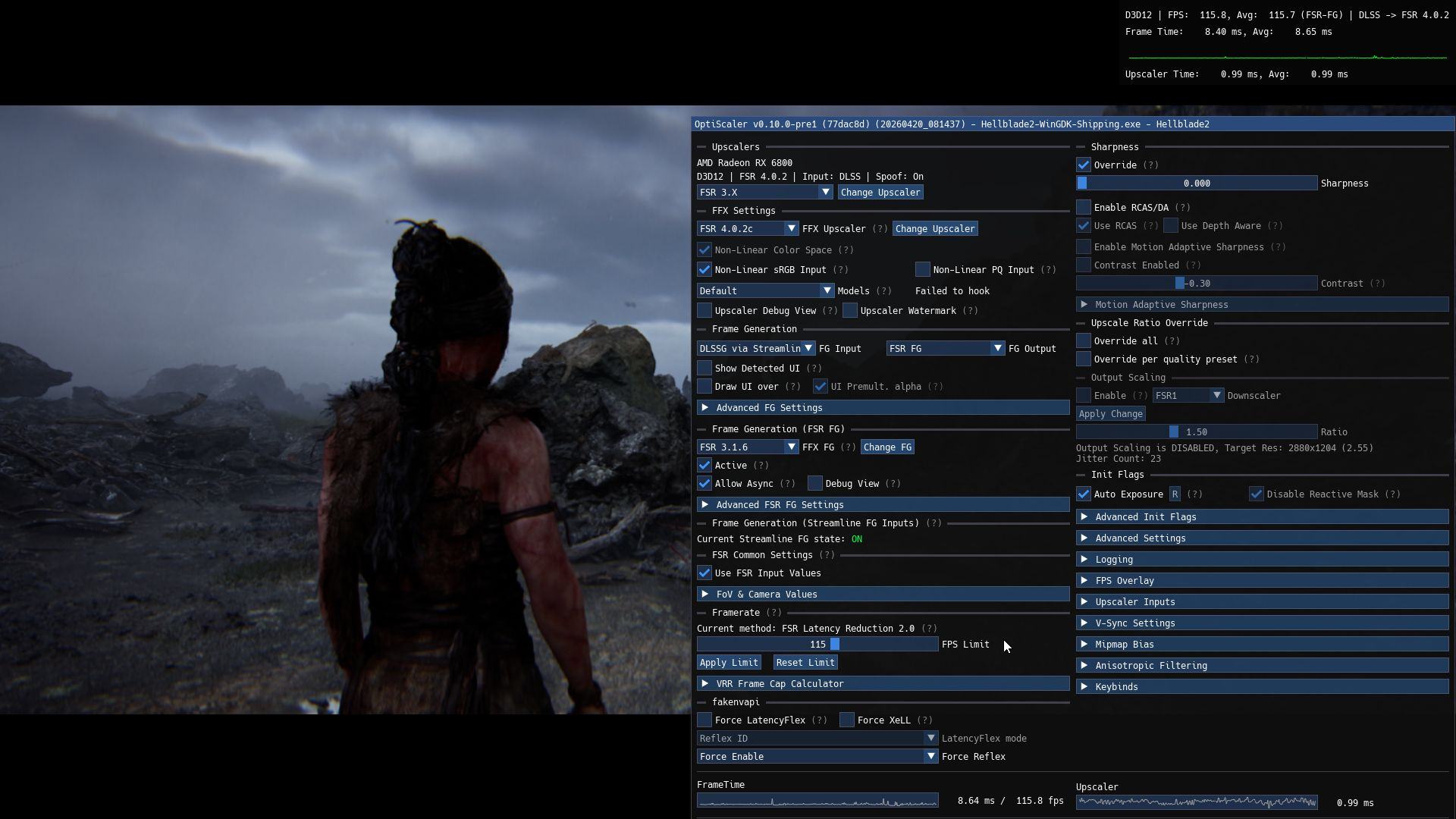Viewport: 1456px width, 819px height.
Task: Expand the Keybinds section
Action: pyautogui.click(x=1263, y=687)
